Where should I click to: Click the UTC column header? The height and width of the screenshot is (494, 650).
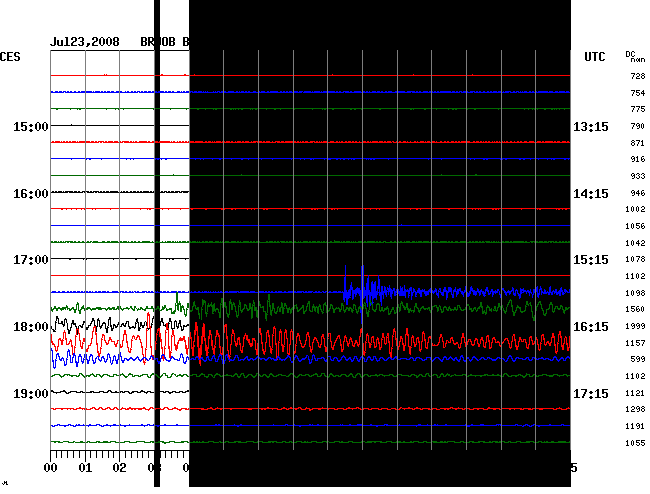pyautogui.click(x=594, y=57)
